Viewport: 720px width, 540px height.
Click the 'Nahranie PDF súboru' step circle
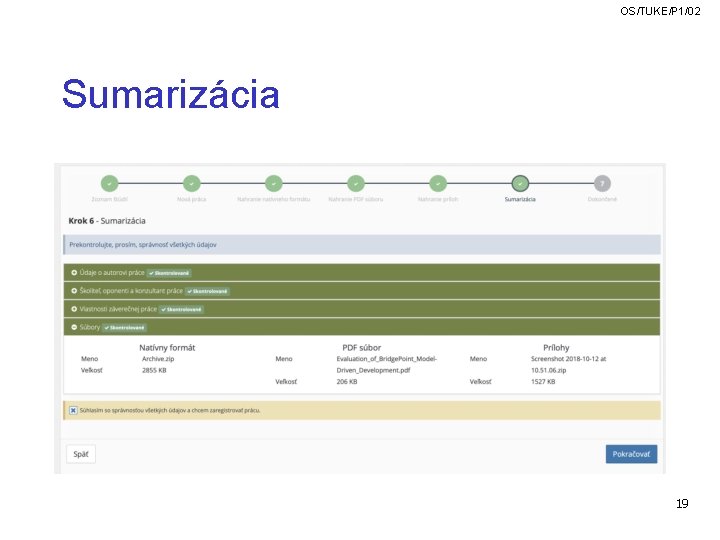356,183
